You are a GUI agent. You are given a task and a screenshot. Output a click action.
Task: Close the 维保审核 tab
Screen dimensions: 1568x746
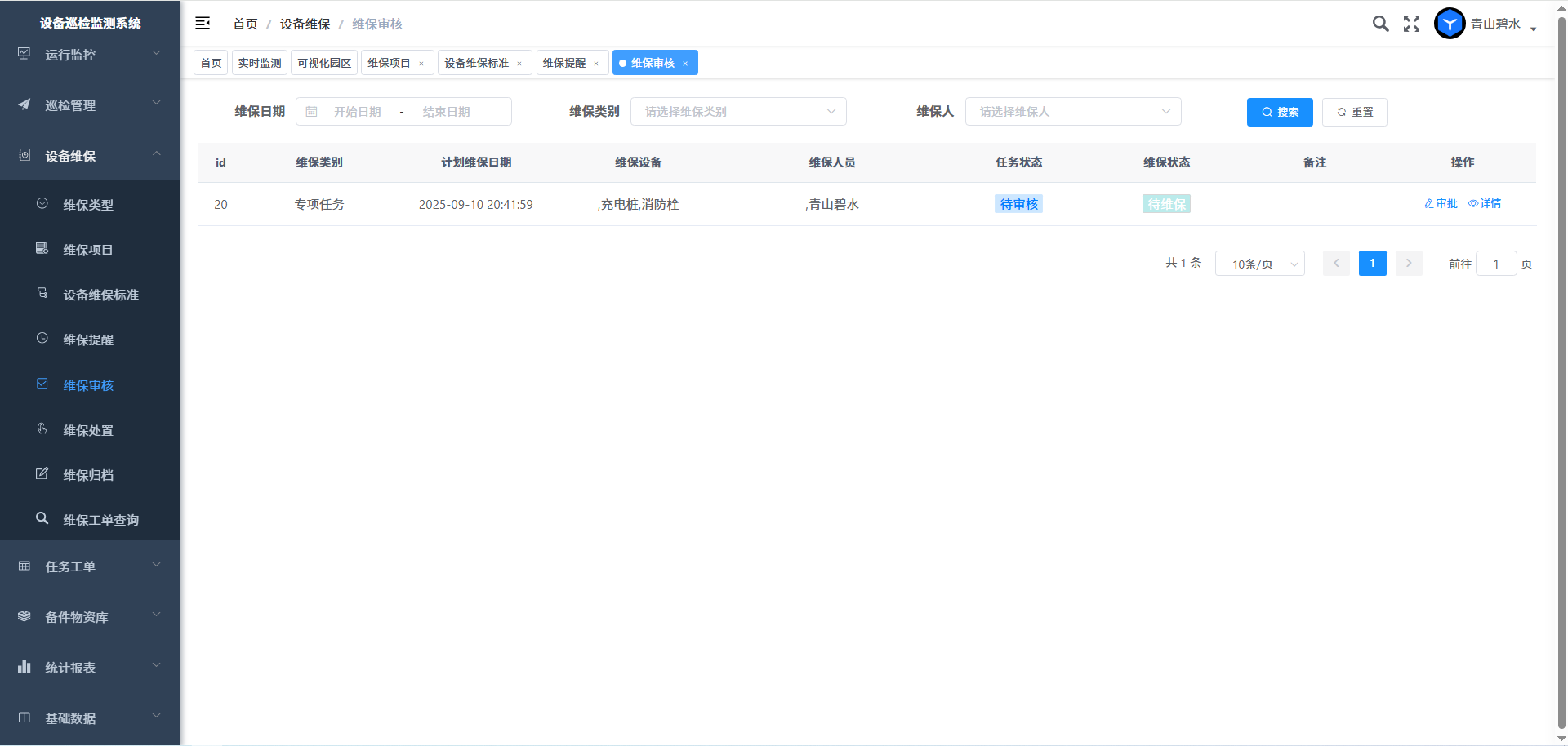[x=685, y=64]
